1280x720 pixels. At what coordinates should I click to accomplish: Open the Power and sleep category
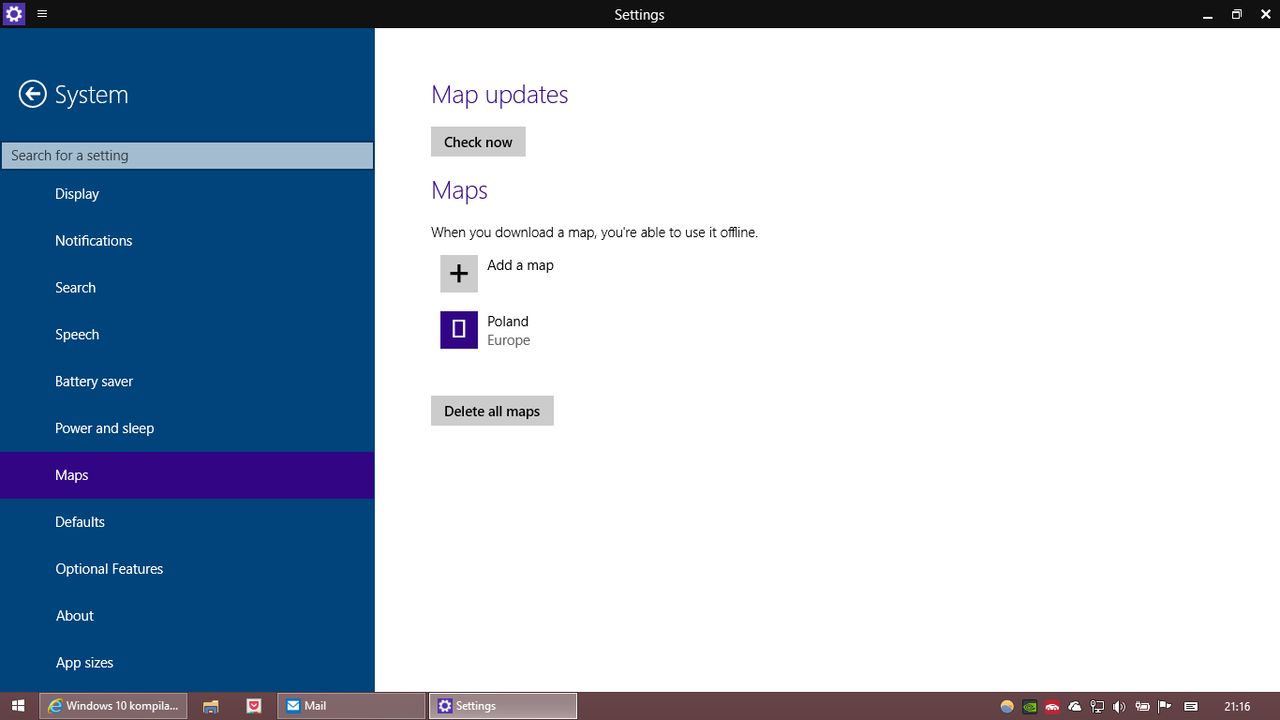pos(187,428)
